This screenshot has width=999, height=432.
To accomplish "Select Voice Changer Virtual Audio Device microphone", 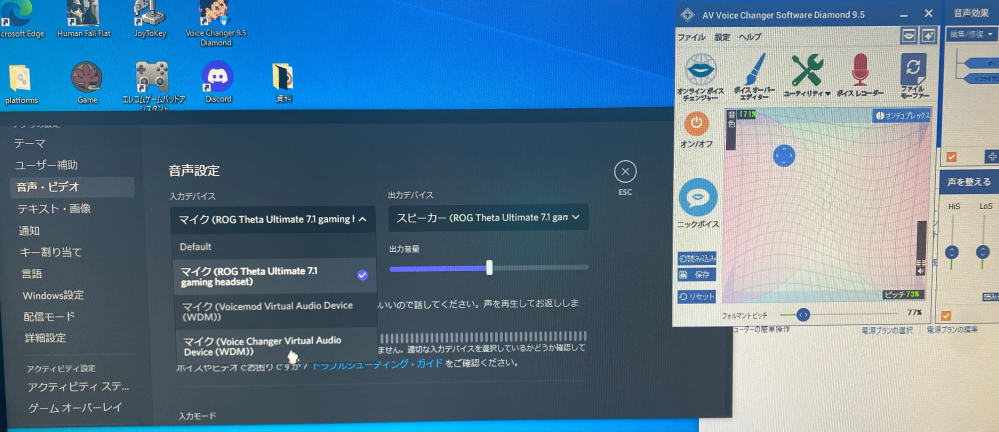I will click(275, 345).
